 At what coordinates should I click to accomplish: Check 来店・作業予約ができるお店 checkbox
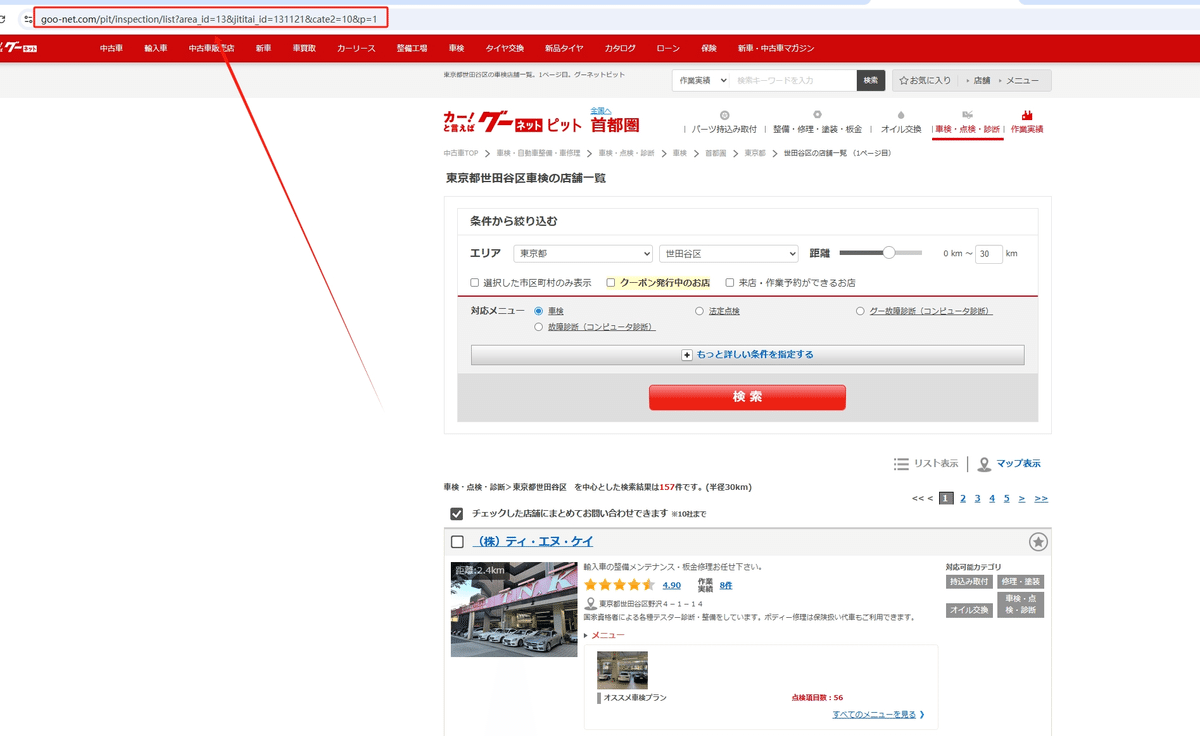pos(730,283)
